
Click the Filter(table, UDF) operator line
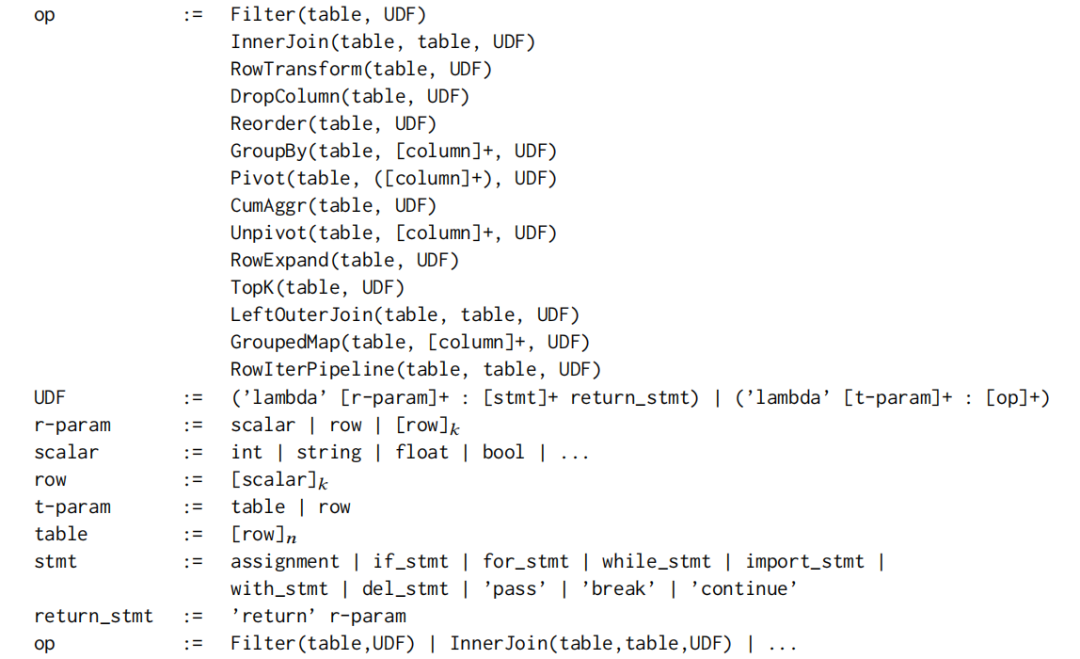328,15
